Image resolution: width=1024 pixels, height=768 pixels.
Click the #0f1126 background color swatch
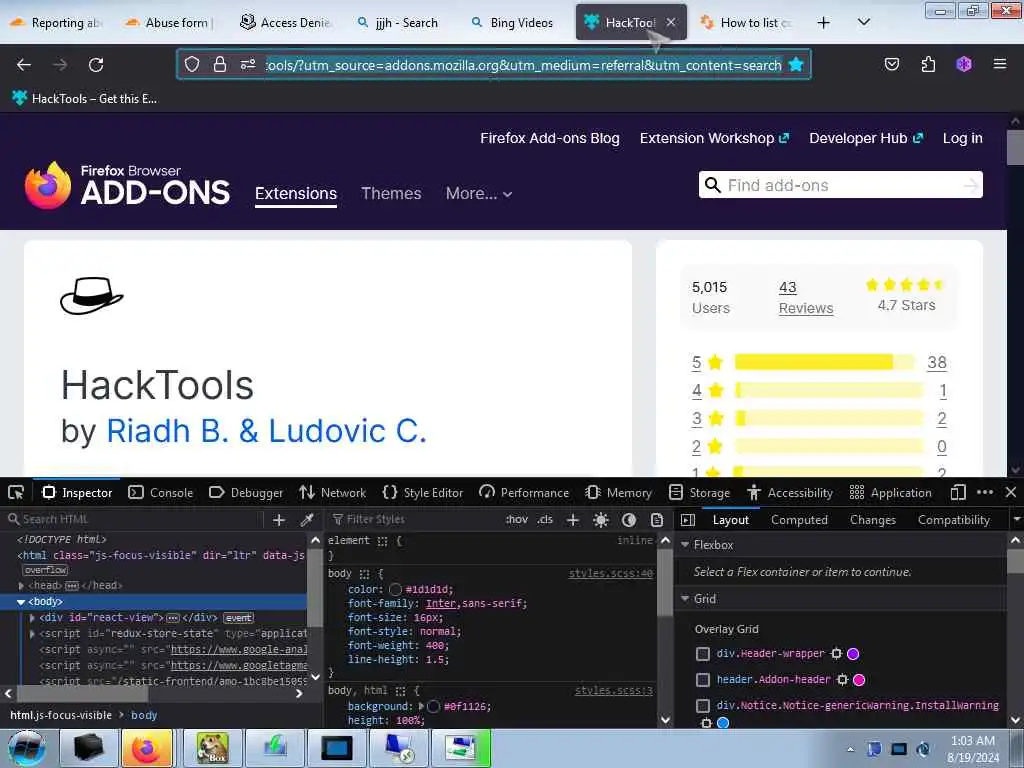click(x=433, y=707)
